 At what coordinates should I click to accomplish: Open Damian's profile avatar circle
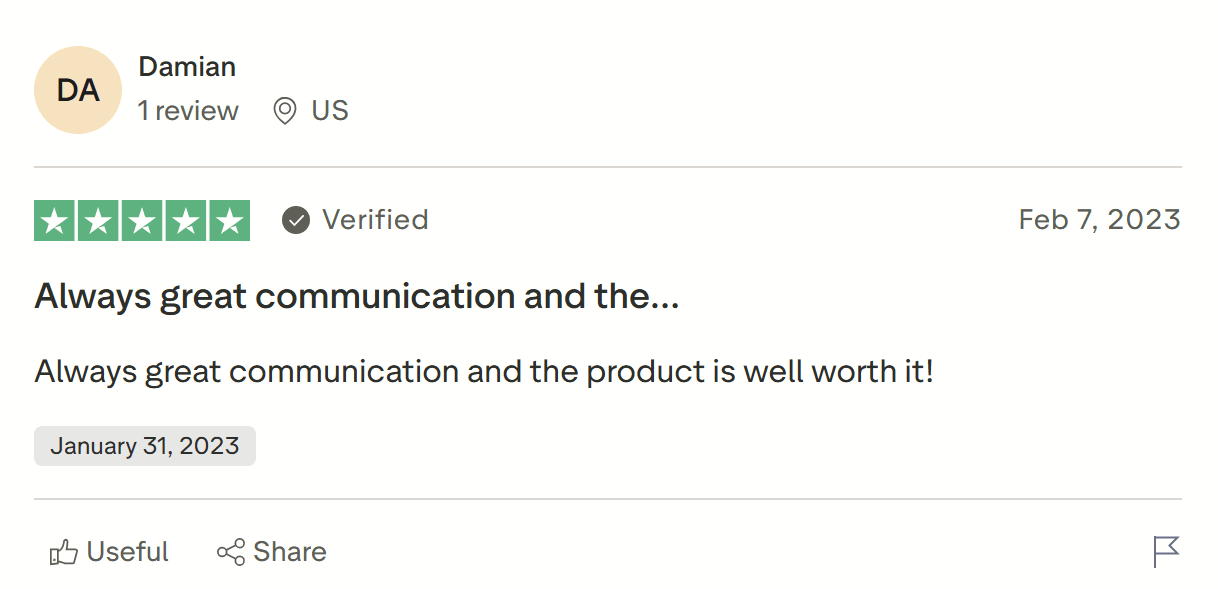click(x=78, y=90)
